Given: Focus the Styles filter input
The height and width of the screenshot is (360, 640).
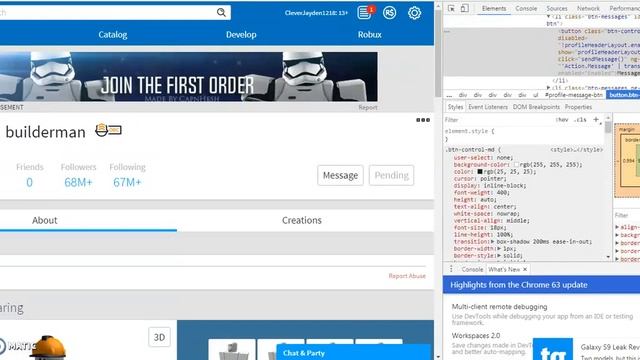Looking at the screenshot, I should pyautogui.click(x=498, y=120).
